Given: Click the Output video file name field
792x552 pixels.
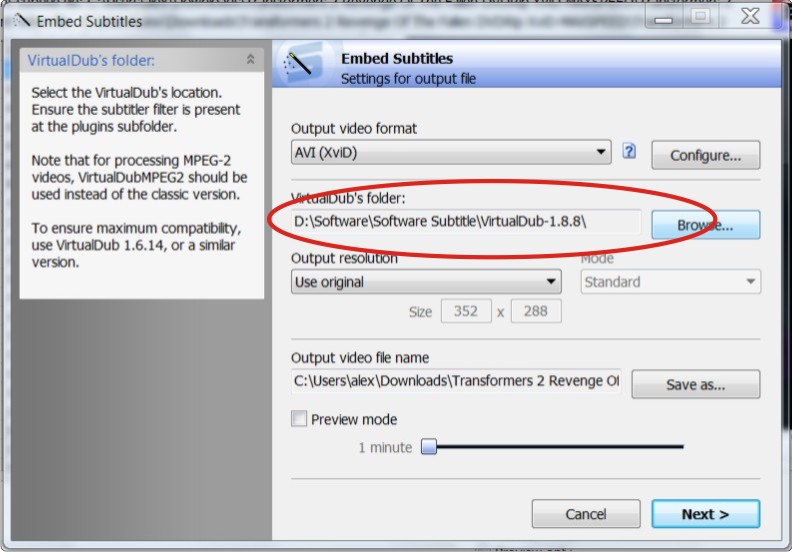Looking at the screenshot, I should tap(456, 381).
